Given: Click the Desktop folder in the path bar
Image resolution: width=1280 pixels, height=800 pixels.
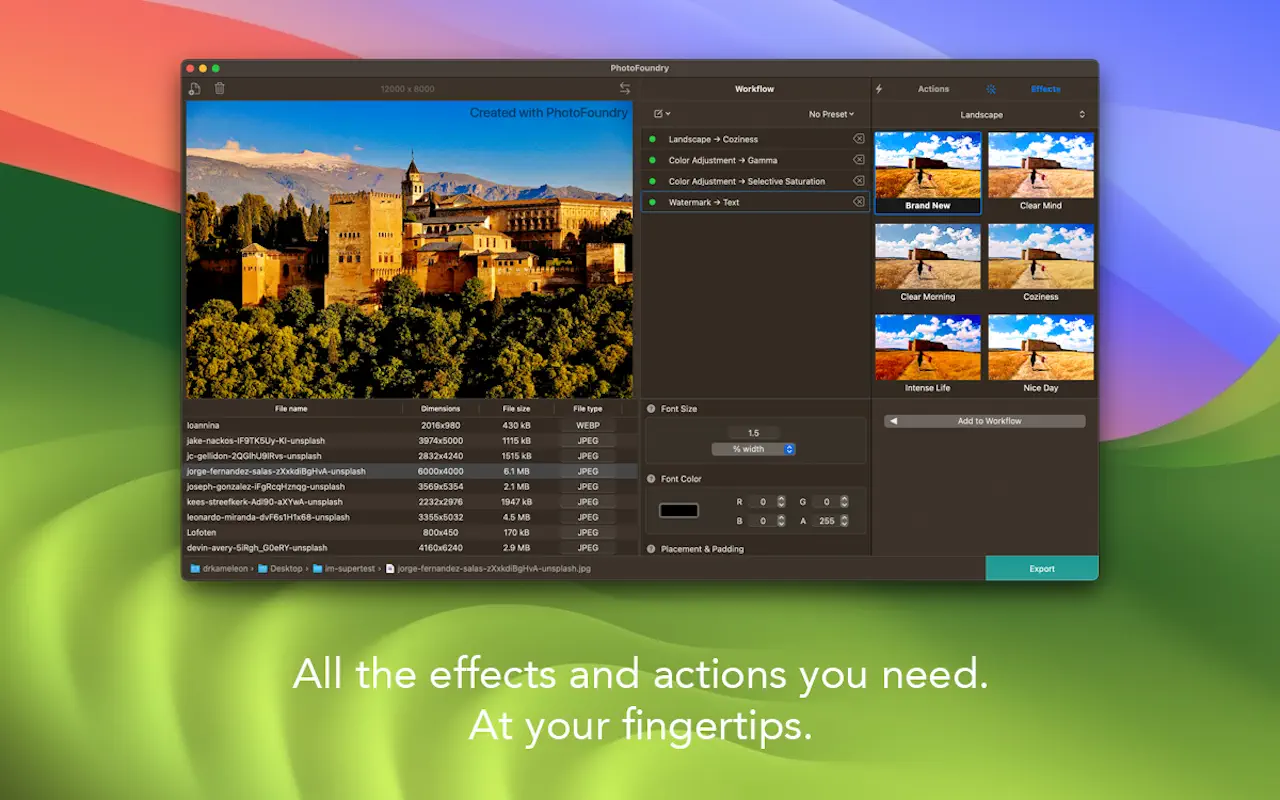Looking at the screenshot, I should [x=279, y=568].
